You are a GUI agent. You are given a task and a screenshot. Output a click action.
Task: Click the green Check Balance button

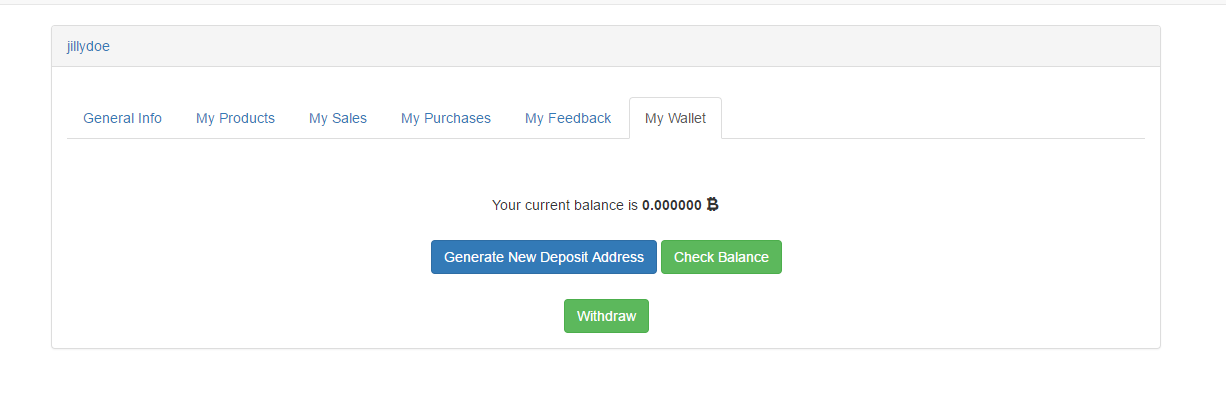tap(721, 257)
